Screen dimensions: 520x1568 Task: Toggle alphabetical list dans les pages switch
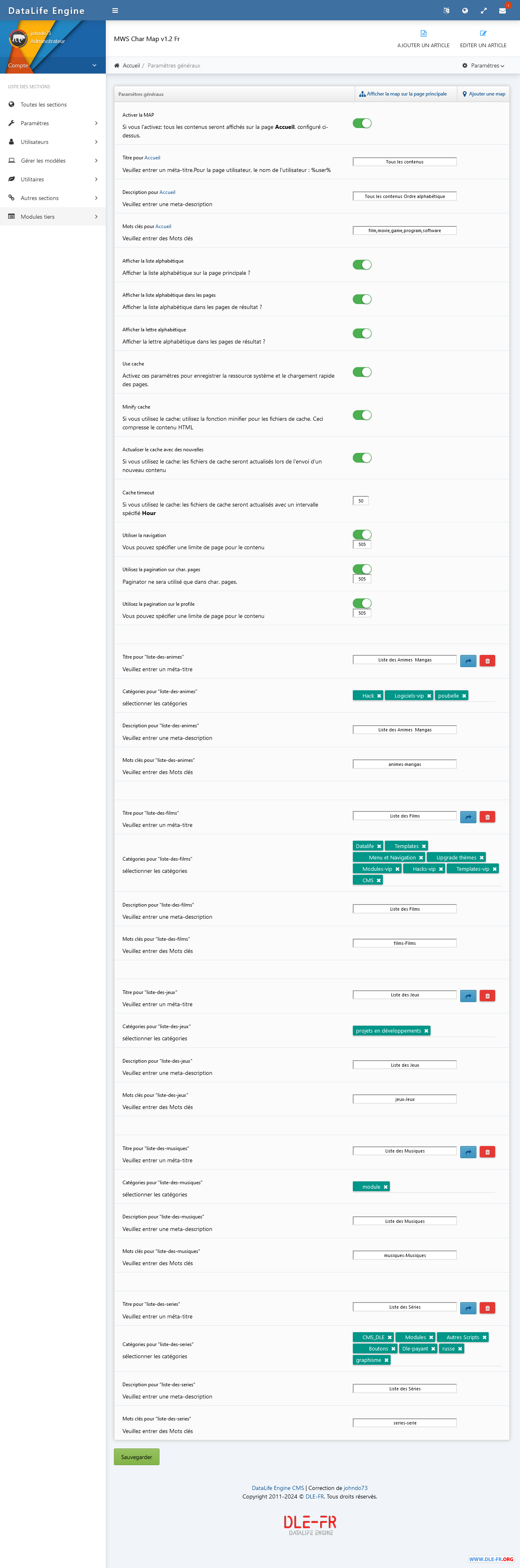362,300
